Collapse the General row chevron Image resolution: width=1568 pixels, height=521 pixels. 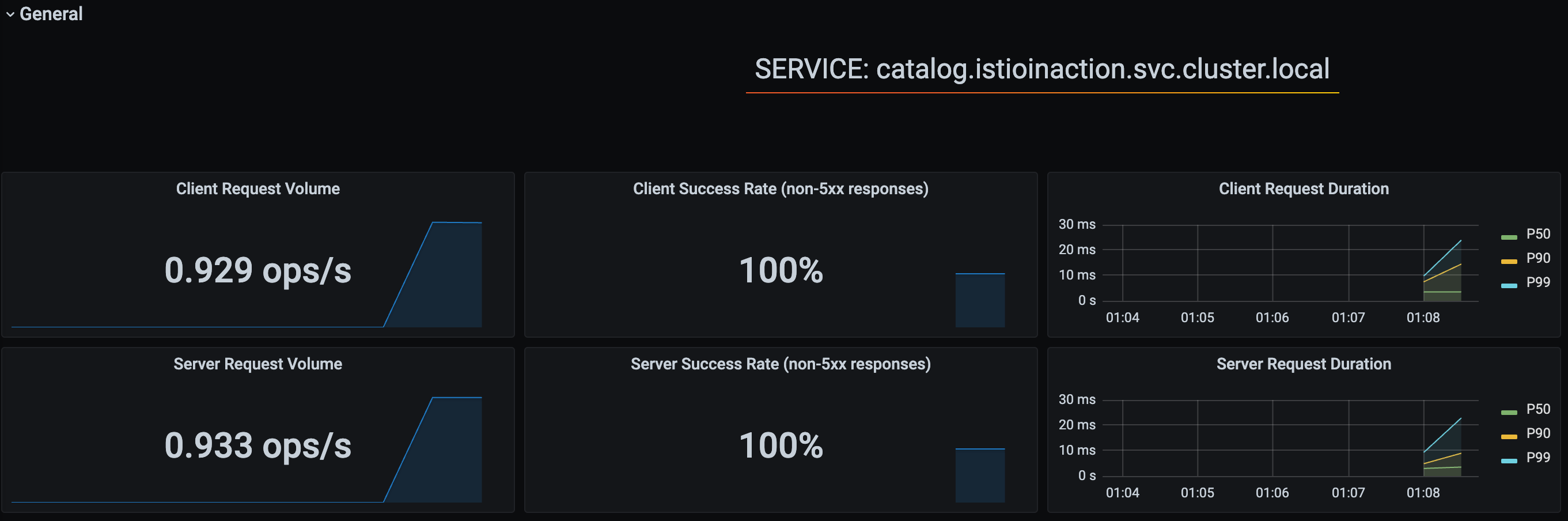[x=10, y=14]
